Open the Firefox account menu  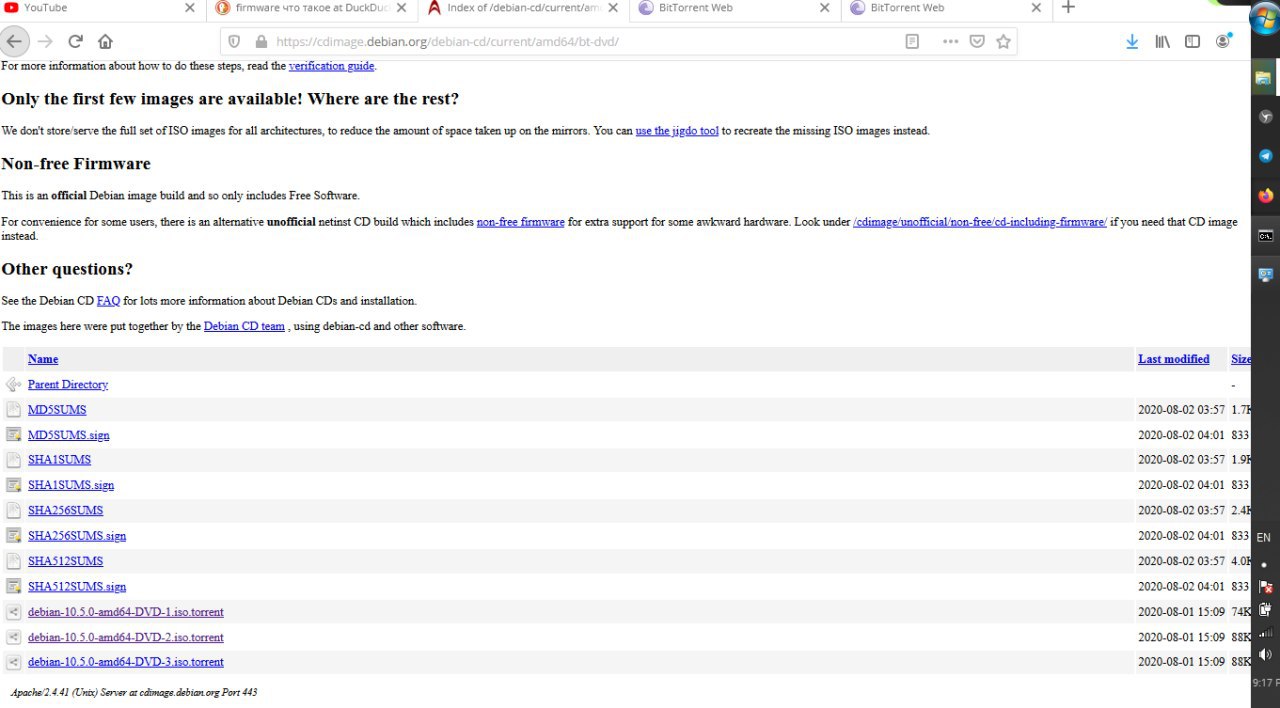point(1223,42)
